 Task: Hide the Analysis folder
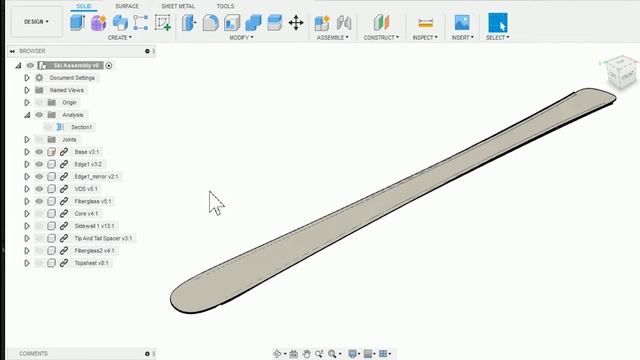coord(39,115)
